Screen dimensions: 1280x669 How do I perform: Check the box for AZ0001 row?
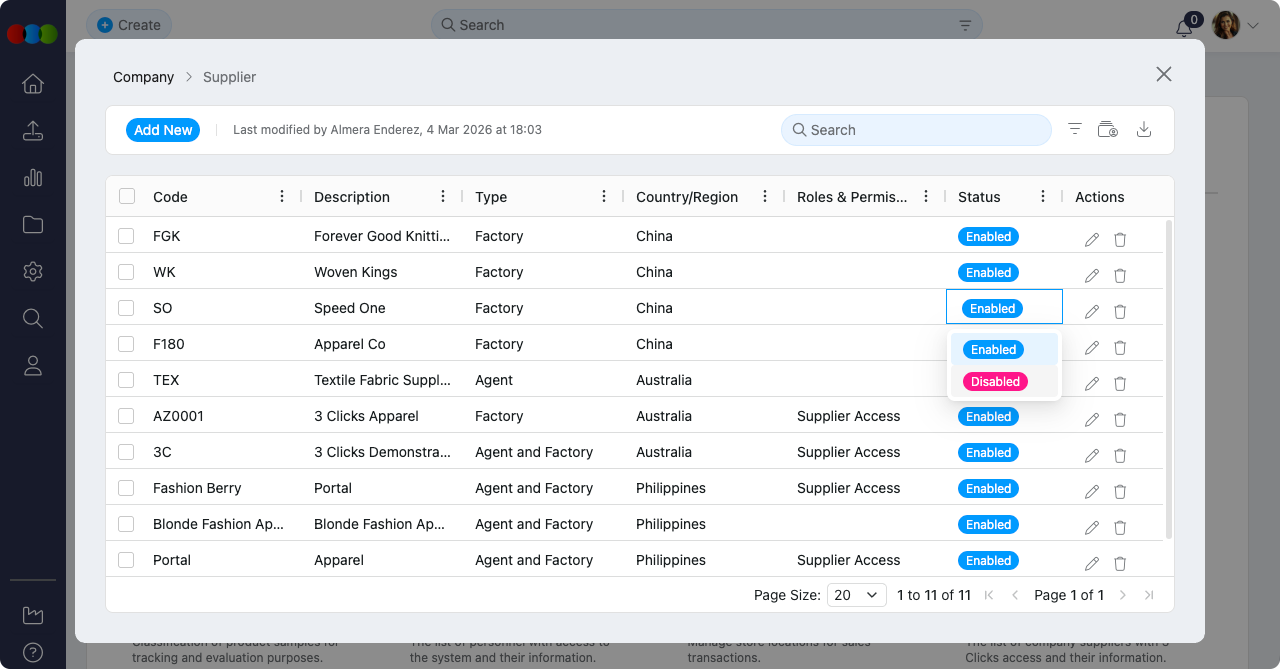[126, 416]
